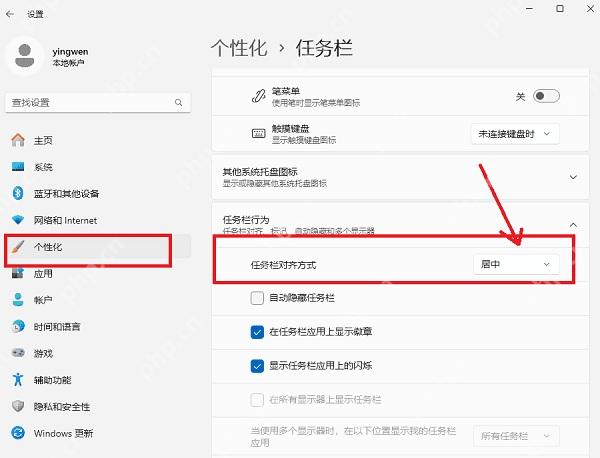Click the 在所有显示器上显示任务栏 checkbox
Image resolution: width=600 pixels, height=458 pixels.
click(257, 400)
